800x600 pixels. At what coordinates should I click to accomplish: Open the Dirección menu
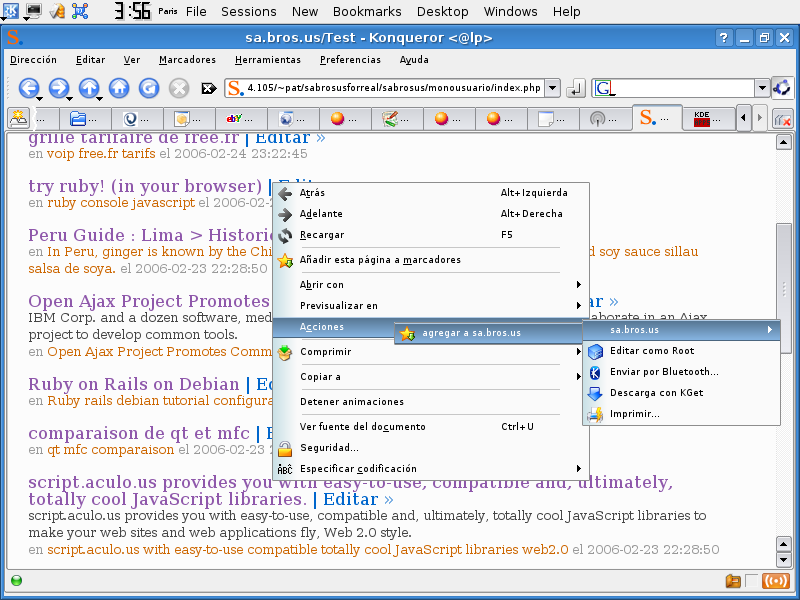pyautogui.click(x=33, y=60)
